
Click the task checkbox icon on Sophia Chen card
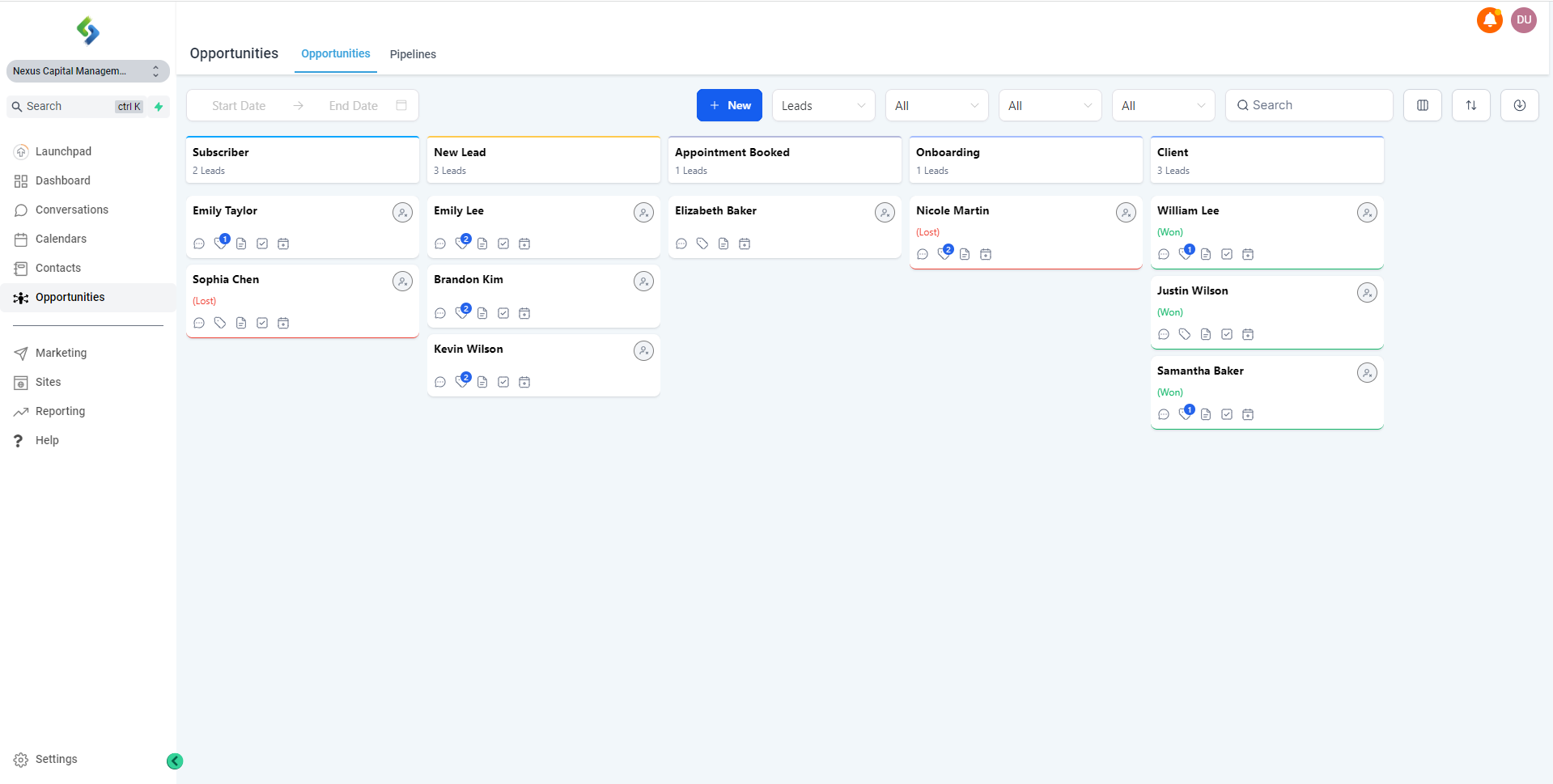pos(262,323)
